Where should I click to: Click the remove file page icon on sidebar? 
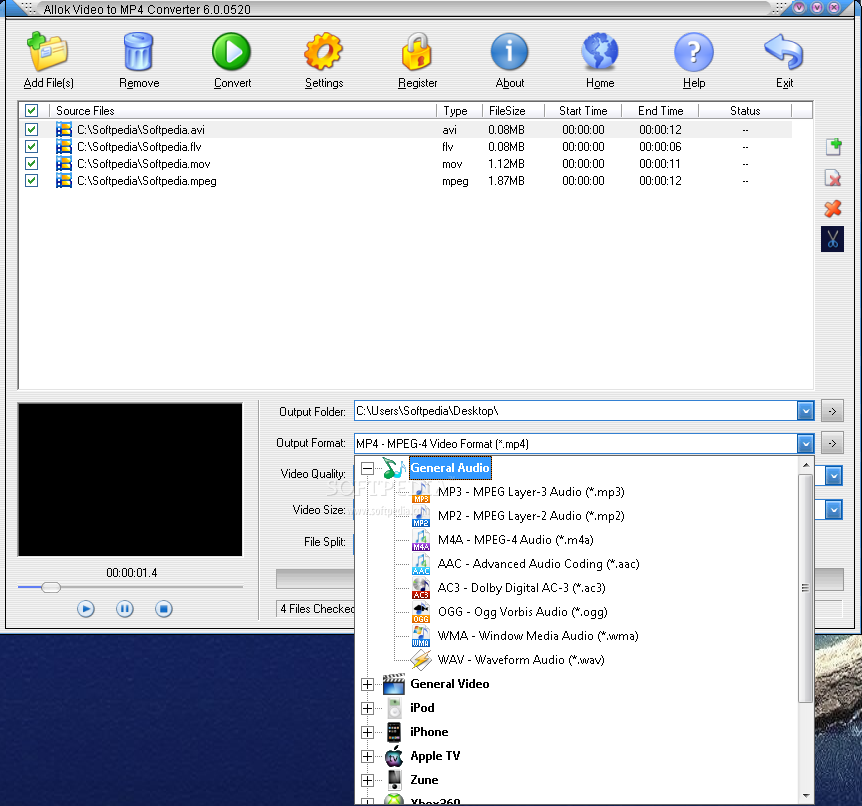[833, 178]
